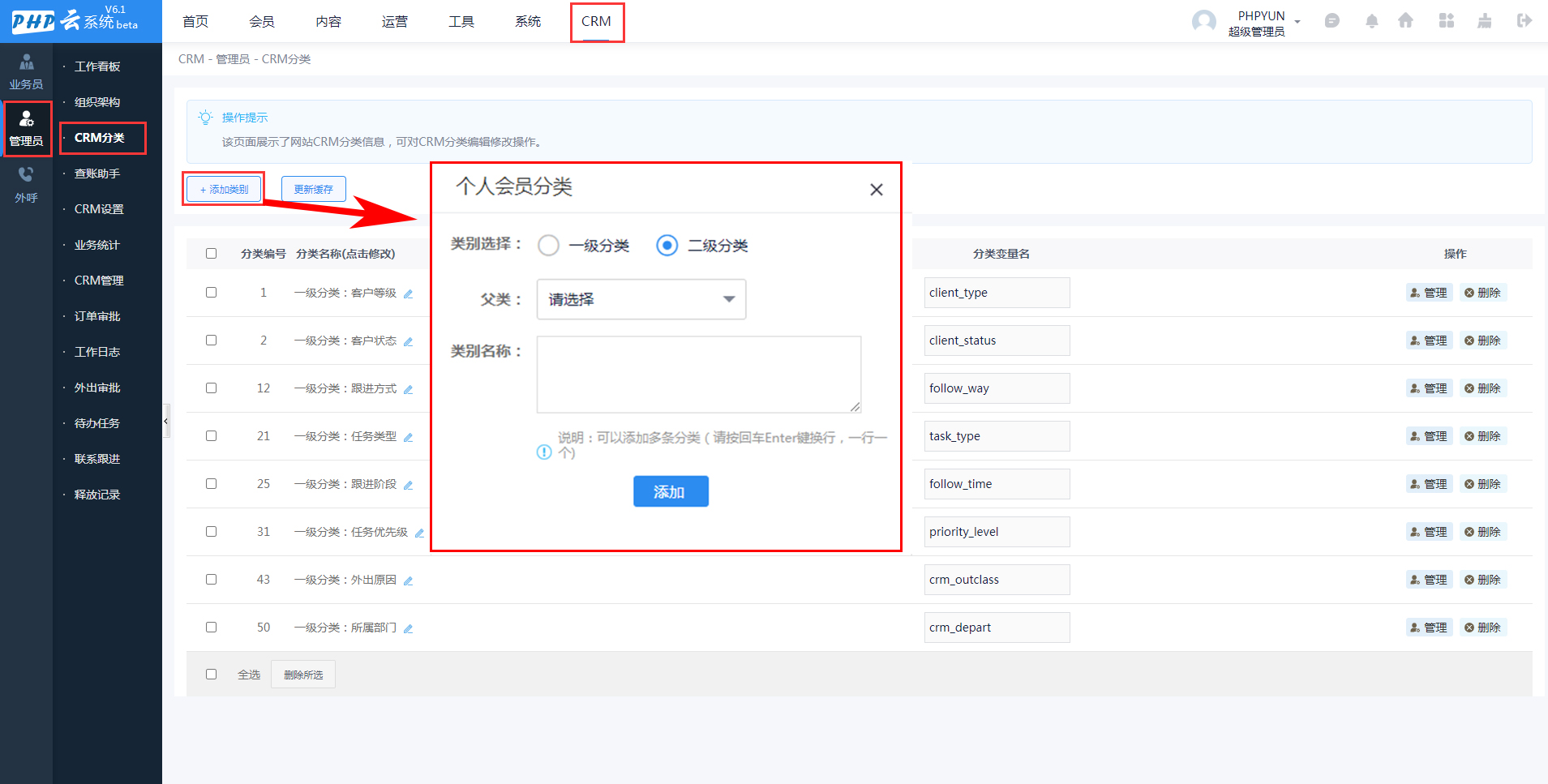Open the messages chat bubble icon
The height and width of the screenshot is (784, 1548).
click(x=1331, y=21)
